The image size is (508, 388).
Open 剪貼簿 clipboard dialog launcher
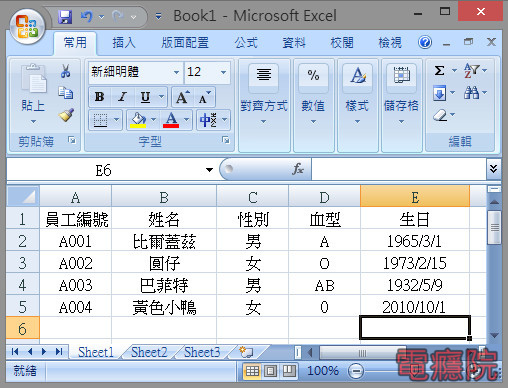click(72, 140)
